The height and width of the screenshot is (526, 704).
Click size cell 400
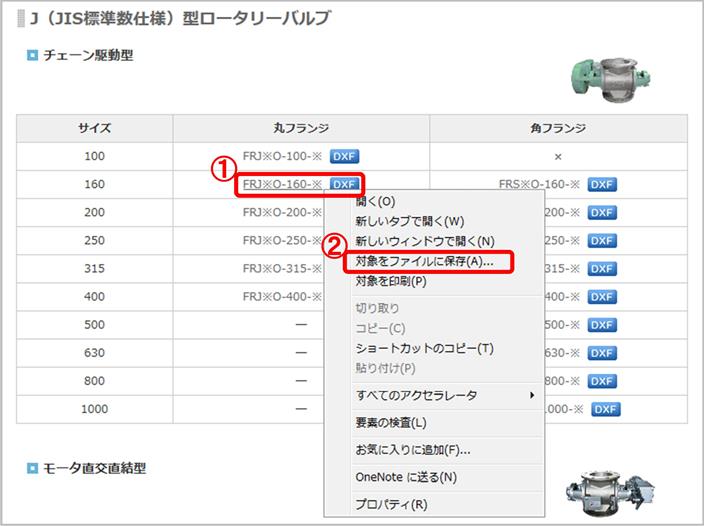(x=95, y=296)
